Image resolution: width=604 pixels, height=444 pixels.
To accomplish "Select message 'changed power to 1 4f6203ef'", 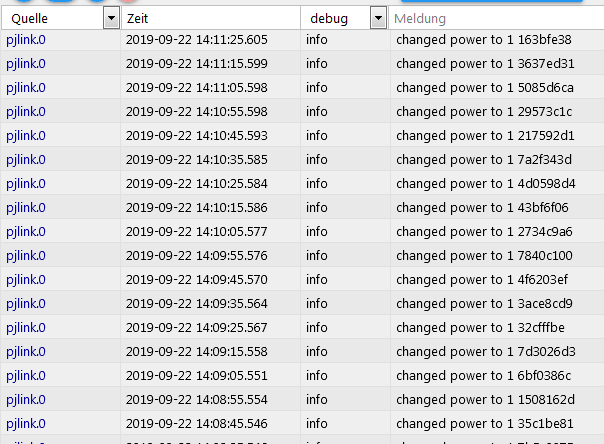I will [482, 280].
